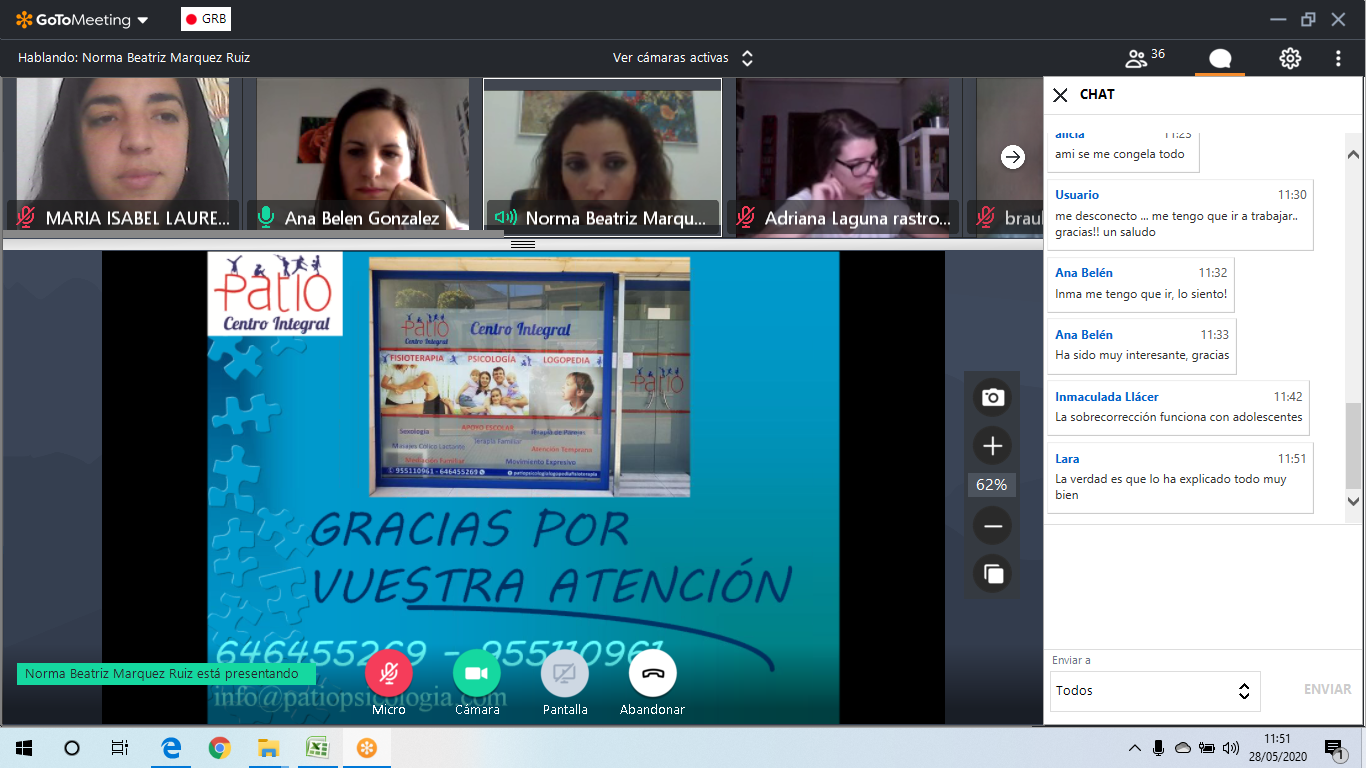1366x768 pixels.
Task: Unmute with the Micro button
Action: pyautogui.click(x=389, y=674)
